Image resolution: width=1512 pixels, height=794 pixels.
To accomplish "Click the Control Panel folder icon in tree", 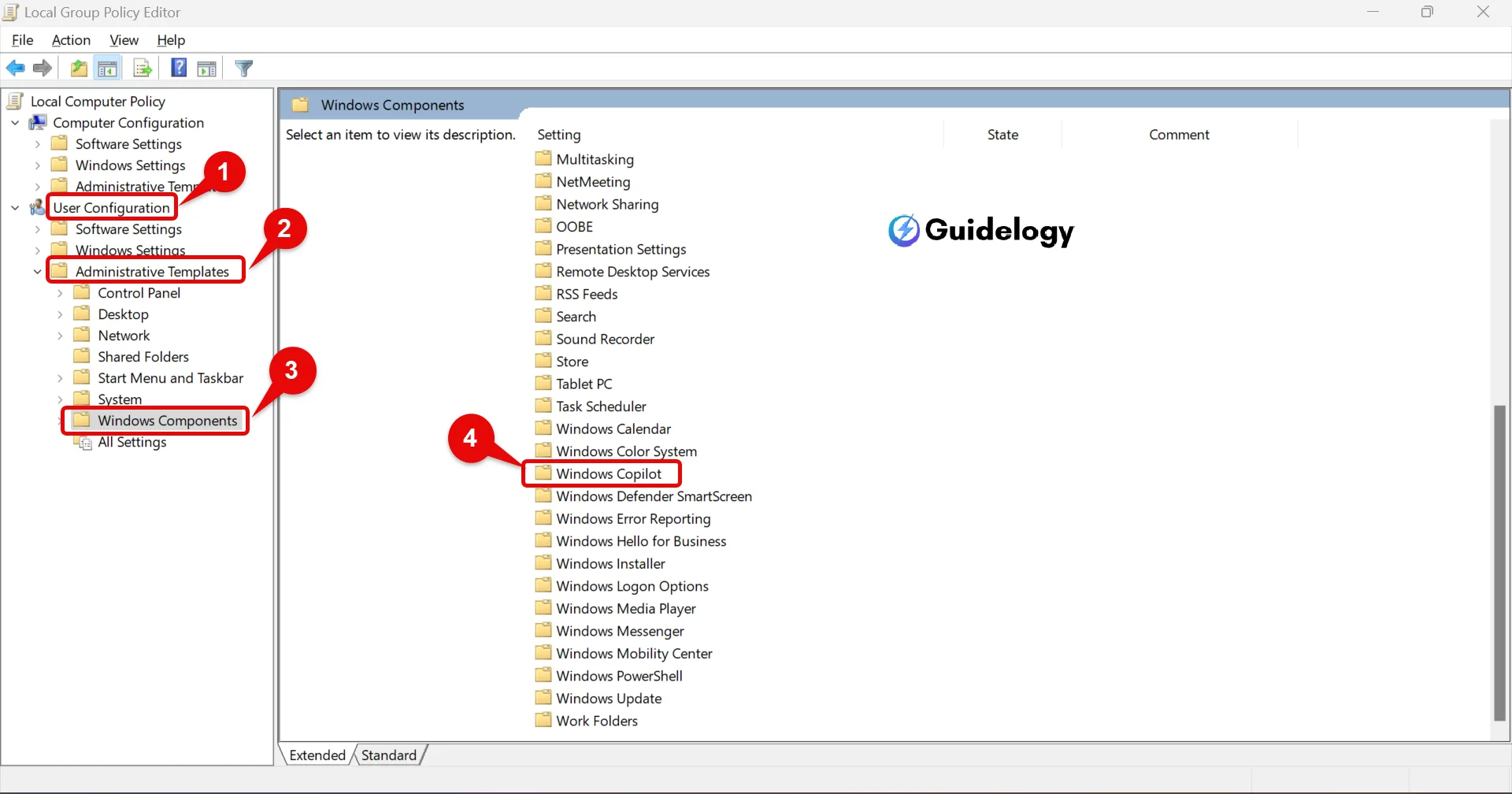I will [82, 292].
